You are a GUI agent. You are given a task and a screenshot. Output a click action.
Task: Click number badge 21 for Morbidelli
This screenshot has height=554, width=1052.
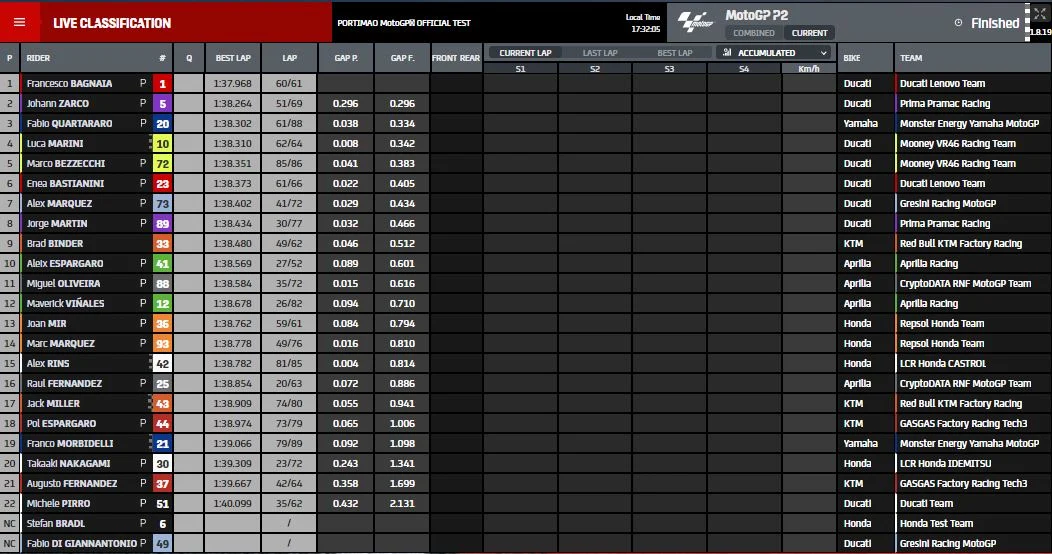[x=162, y=444]
